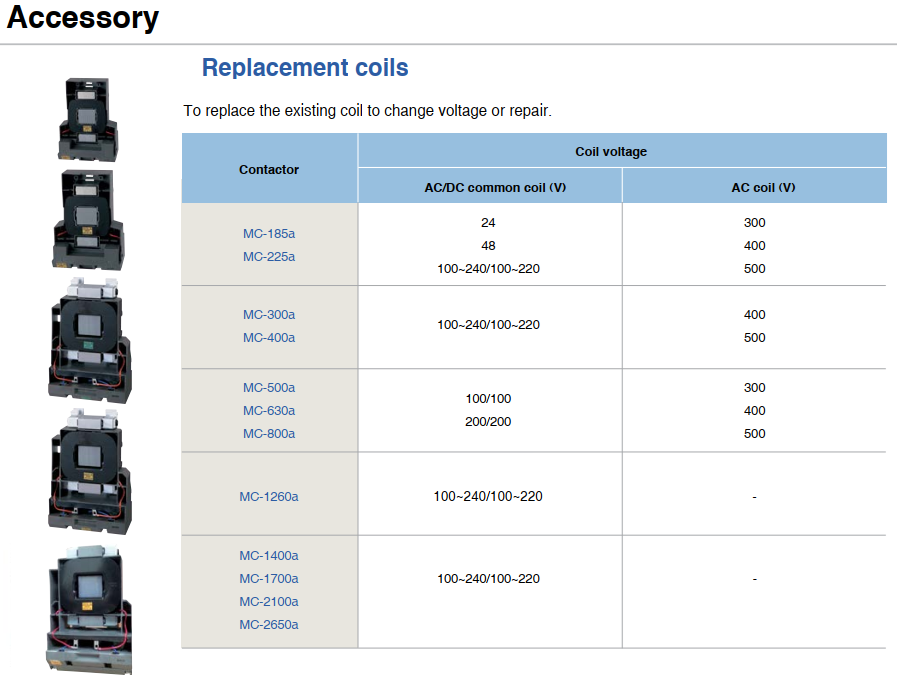Screen dimensions: 897x687
Task: Click the 48 value in MC-185a row
Action: pyautogui.click(x=488, y=245)
